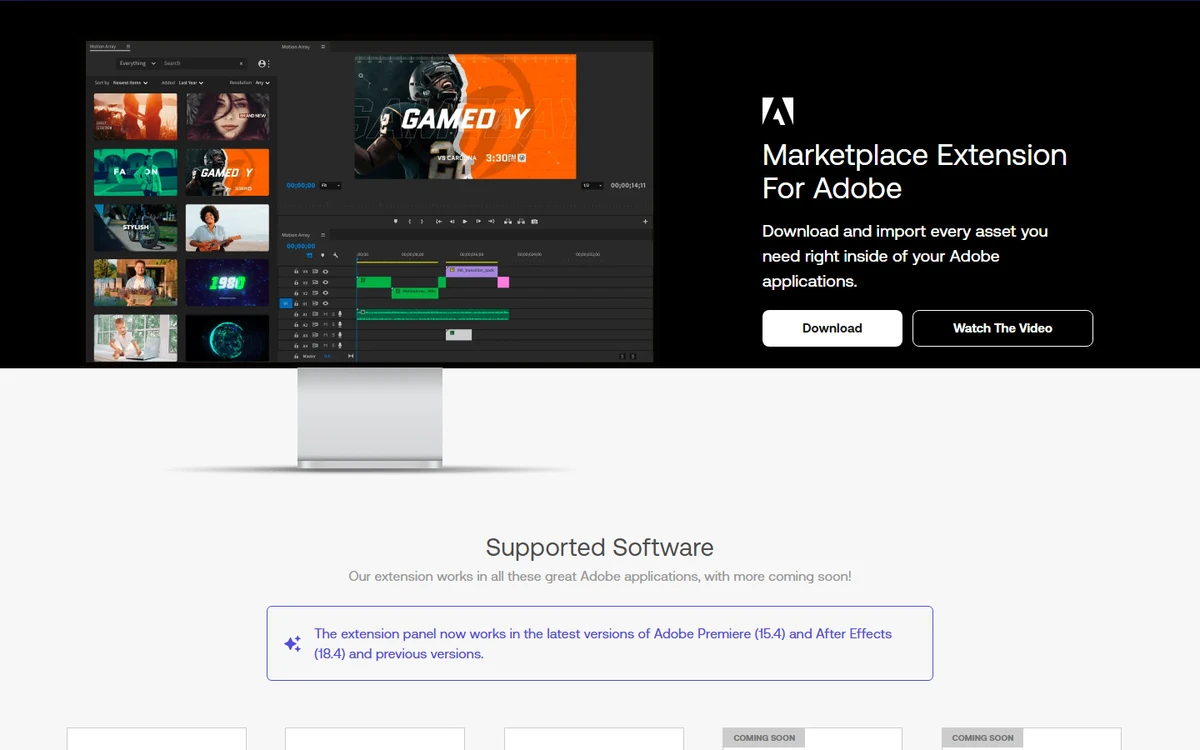Hide video track V2 using its eye icon

pos(325,293)
